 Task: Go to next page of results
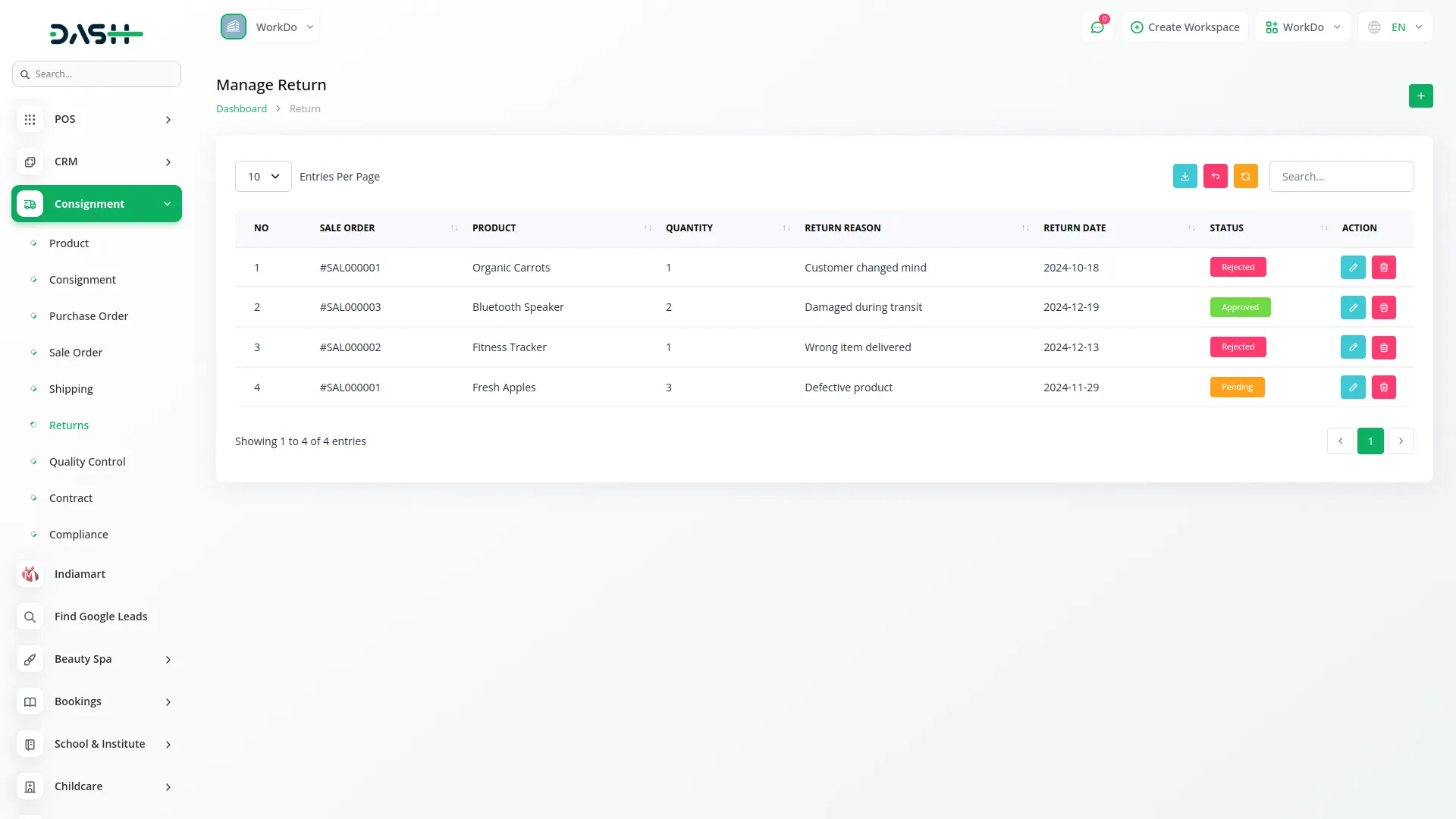pos(1400,441)
